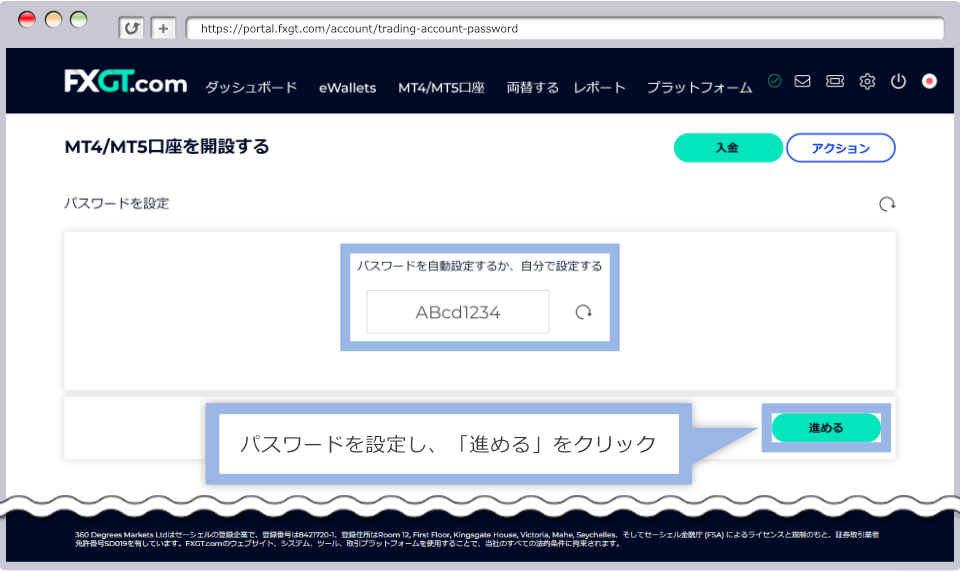The width and height of the screenshot is (960, 571).
Task: Click the refresh icon beside パスワードを設定
Action: click(x=887, y=204)
